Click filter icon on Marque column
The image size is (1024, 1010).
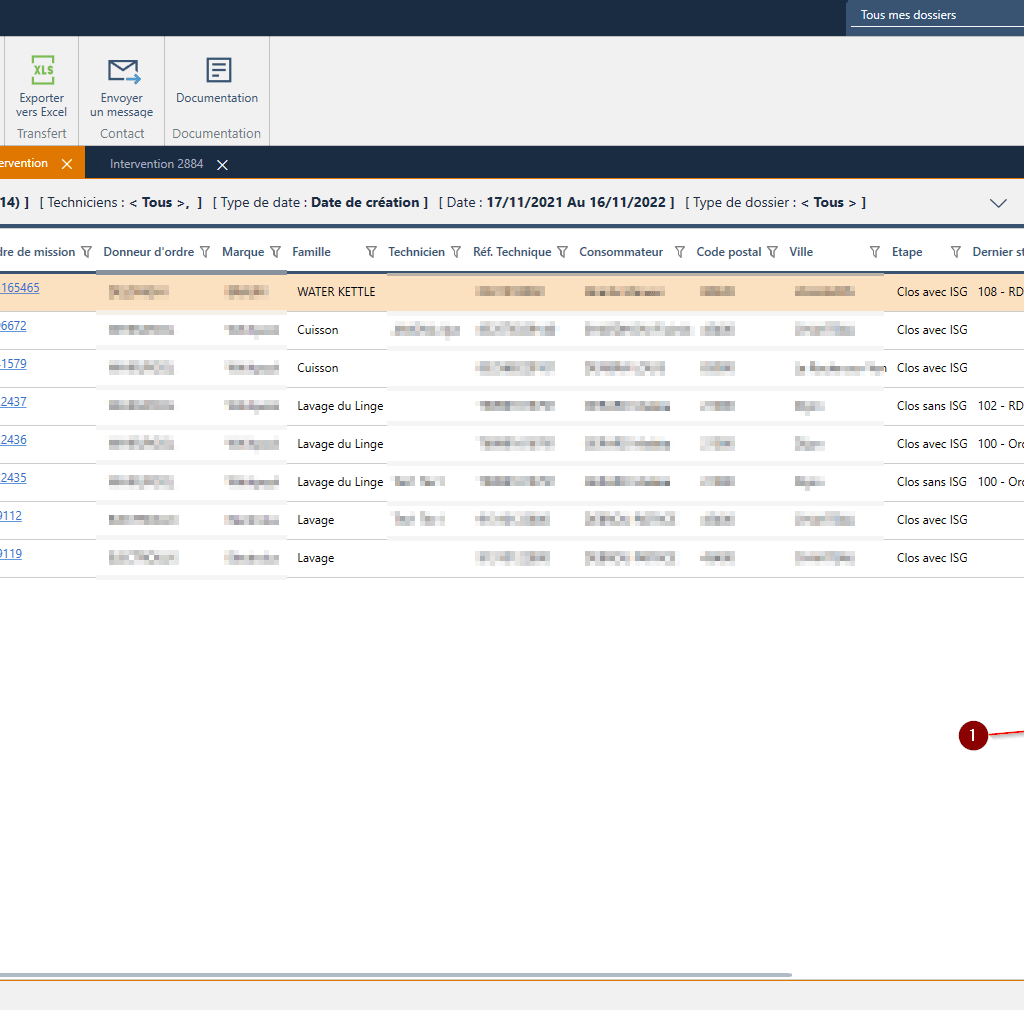tap(275, 252)
